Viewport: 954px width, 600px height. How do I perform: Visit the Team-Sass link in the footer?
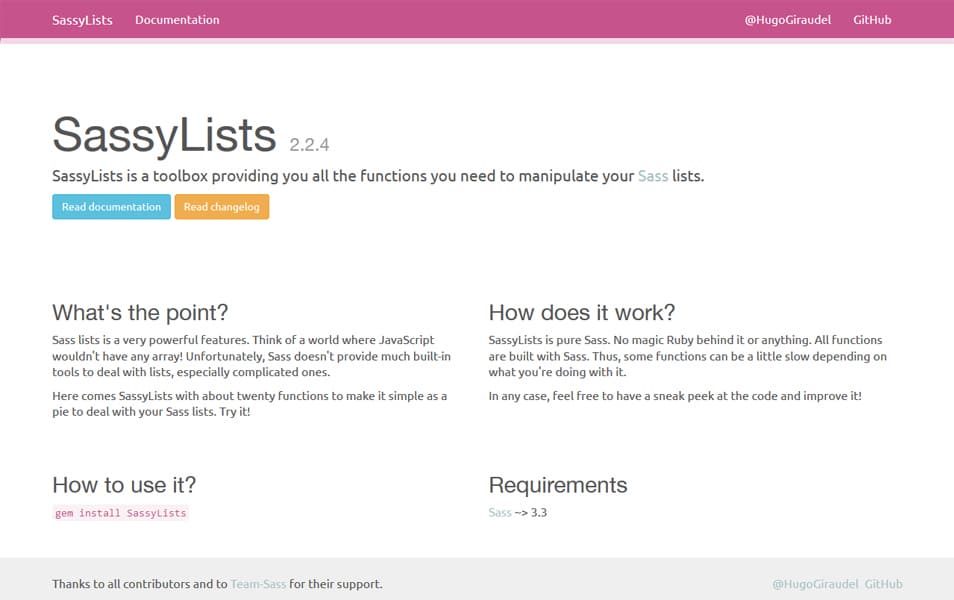click(x=256, y=584)
